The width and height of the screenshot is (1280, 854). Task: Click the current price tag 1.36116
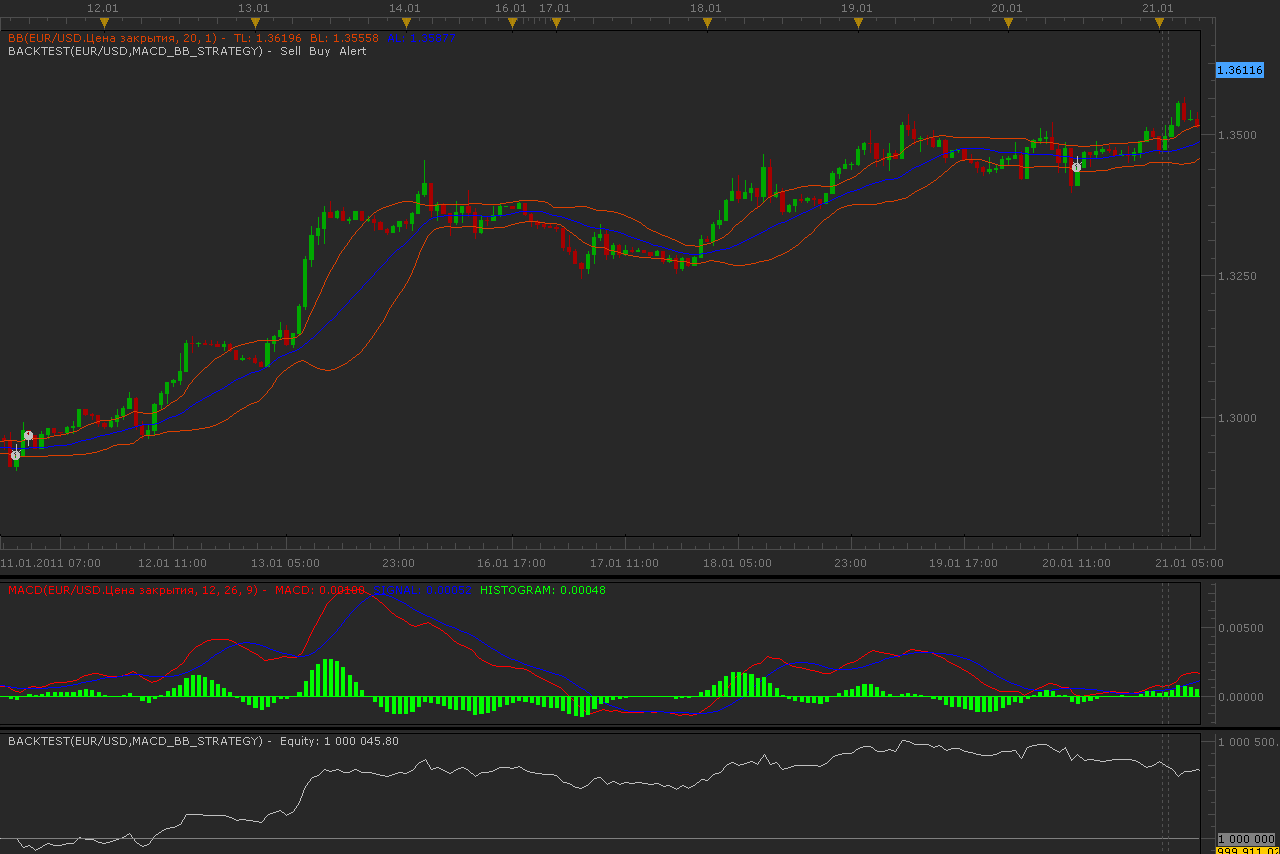coord(1238,70)
